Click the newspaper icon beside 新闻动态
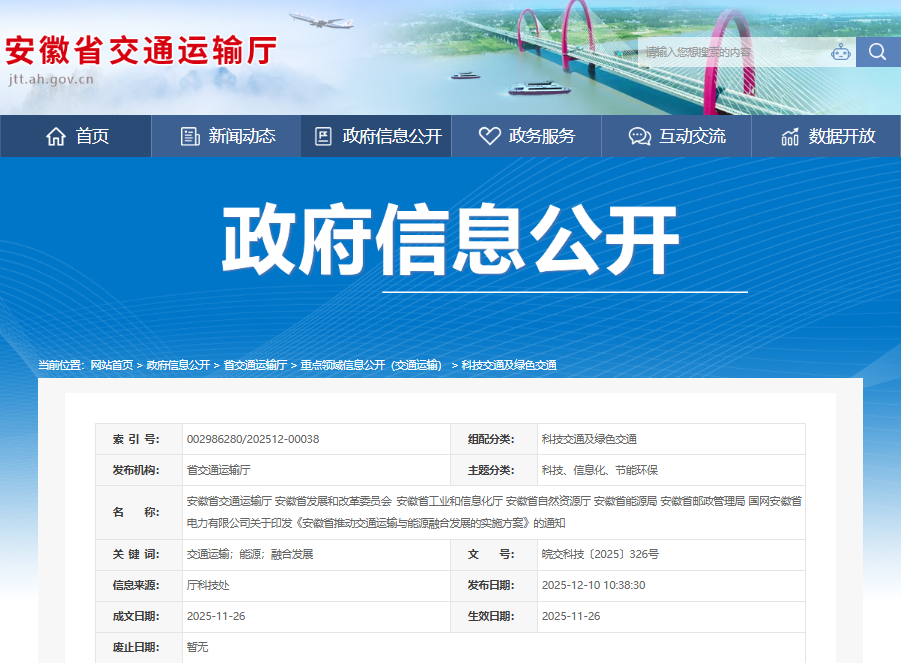Screen dimensions: 901x663 190,136
